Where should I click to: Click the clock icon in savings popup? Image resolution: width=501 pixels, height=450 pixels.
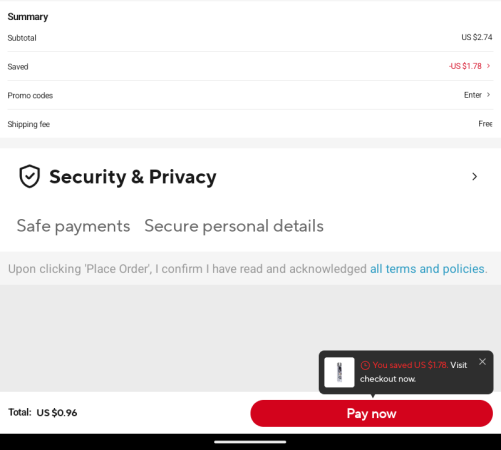pos(365,365)
